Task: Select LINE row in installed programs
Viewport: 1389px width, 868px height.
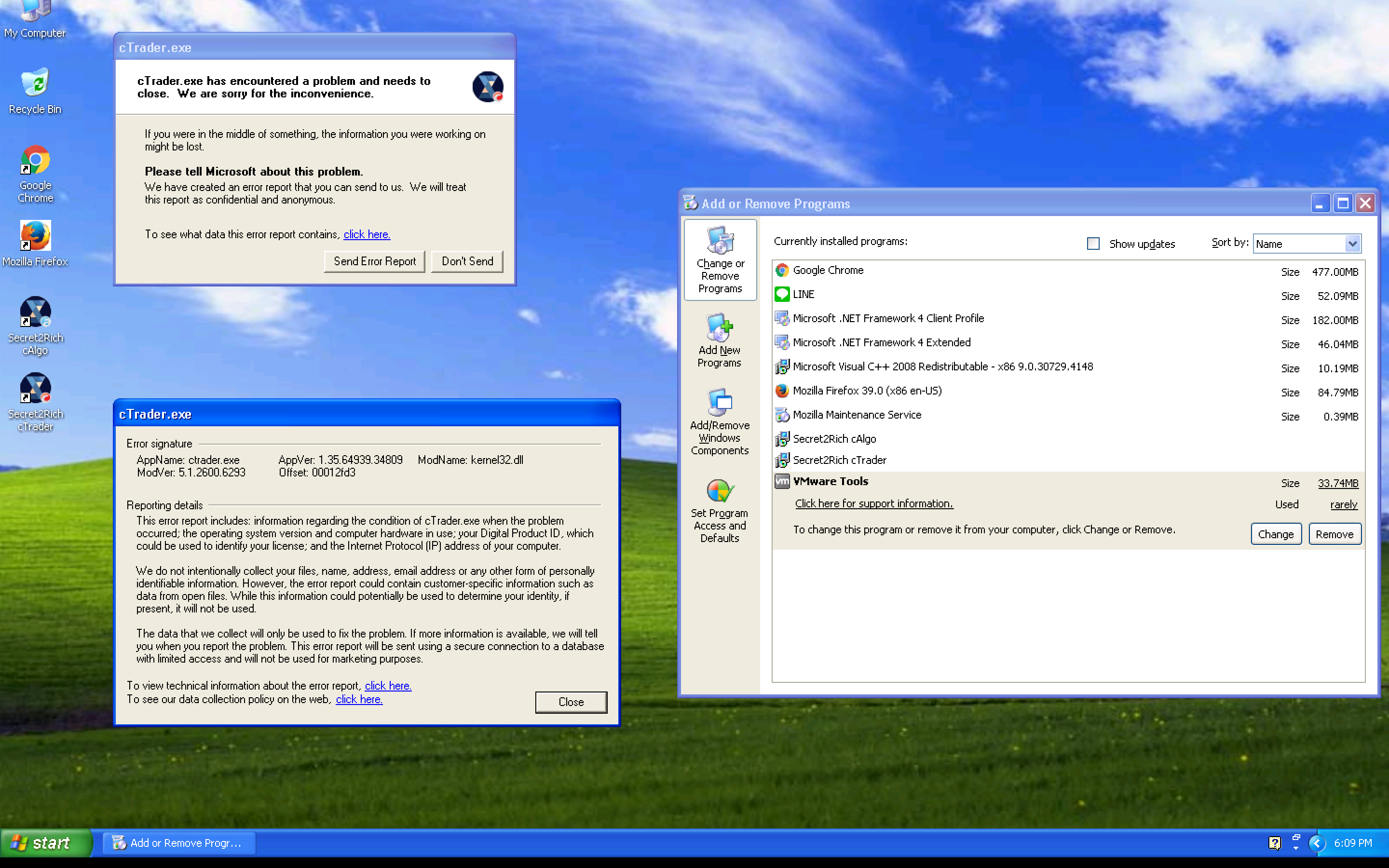Action: 1068,295
